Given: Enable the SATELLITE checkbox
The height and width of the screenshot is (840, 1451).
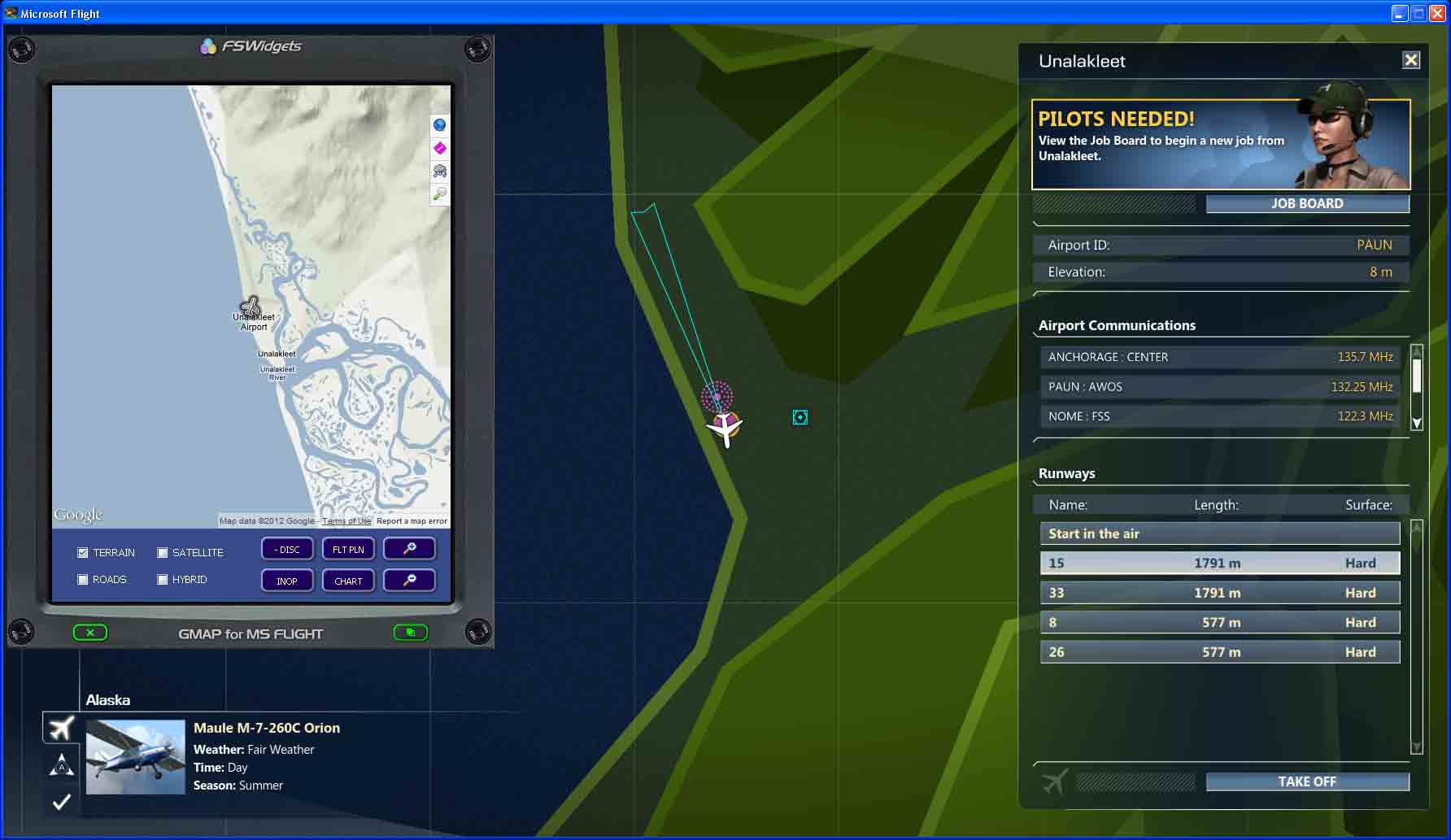Looking at the screenshot, I should 162,552.
